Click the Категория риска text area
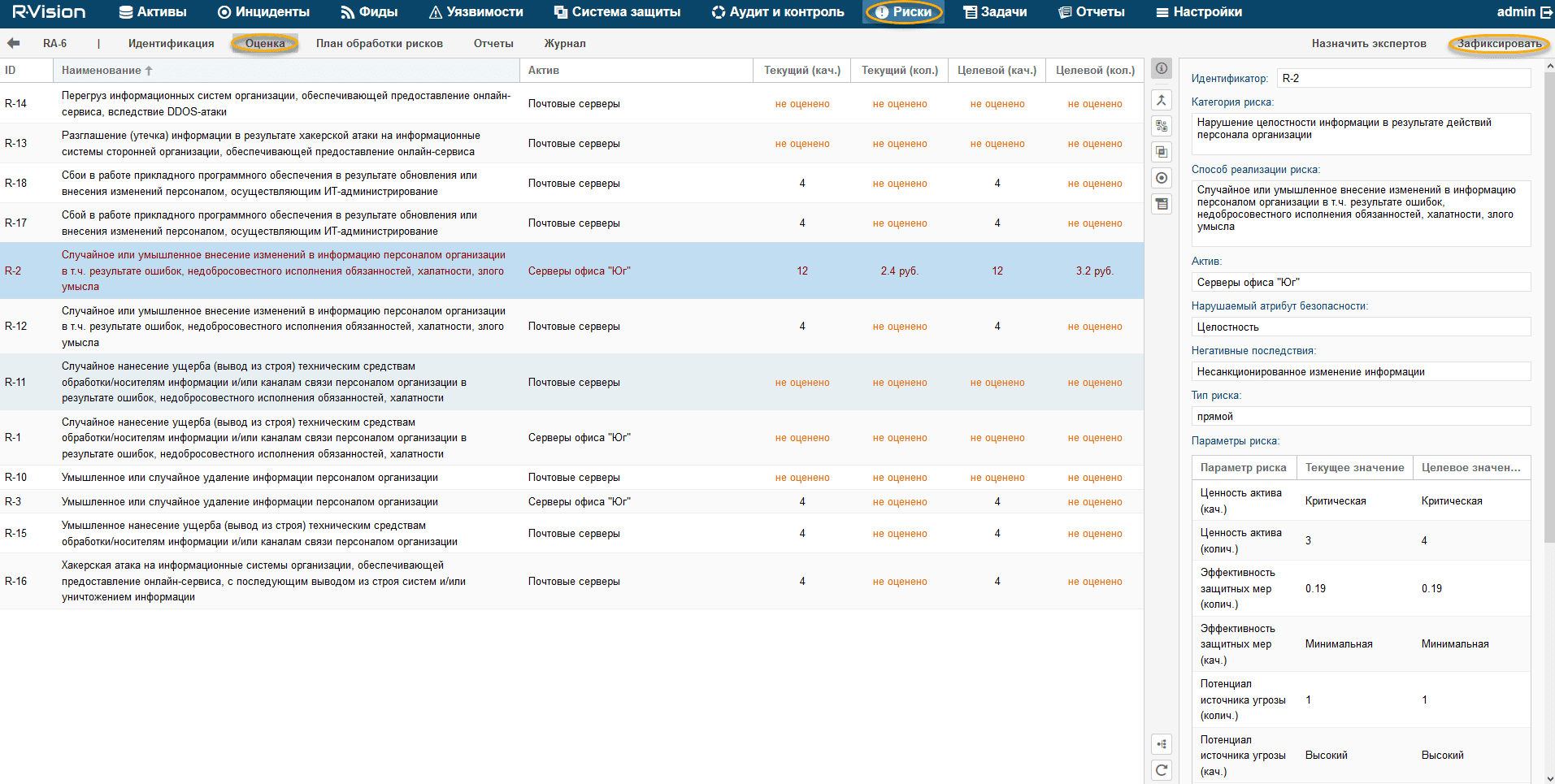1555x784 pixels. pyautogui.click(x=1362, y=134)
